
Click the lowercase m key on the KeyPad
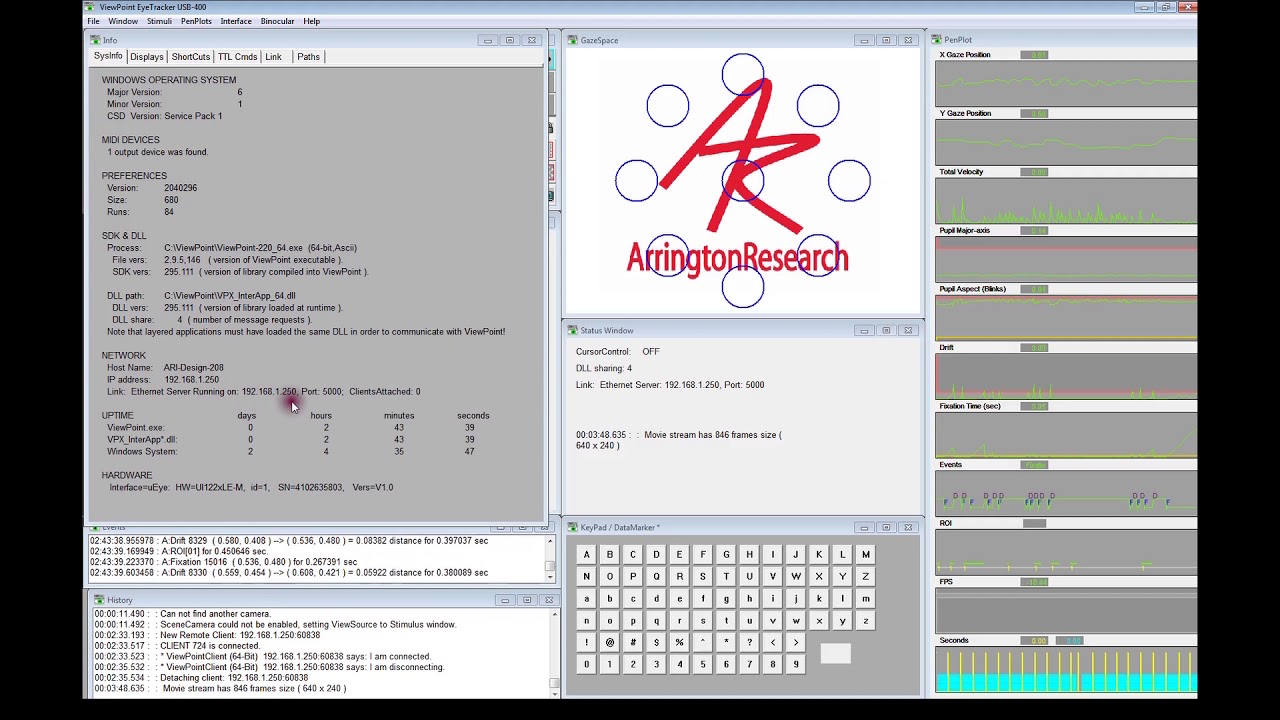[865, 598]
